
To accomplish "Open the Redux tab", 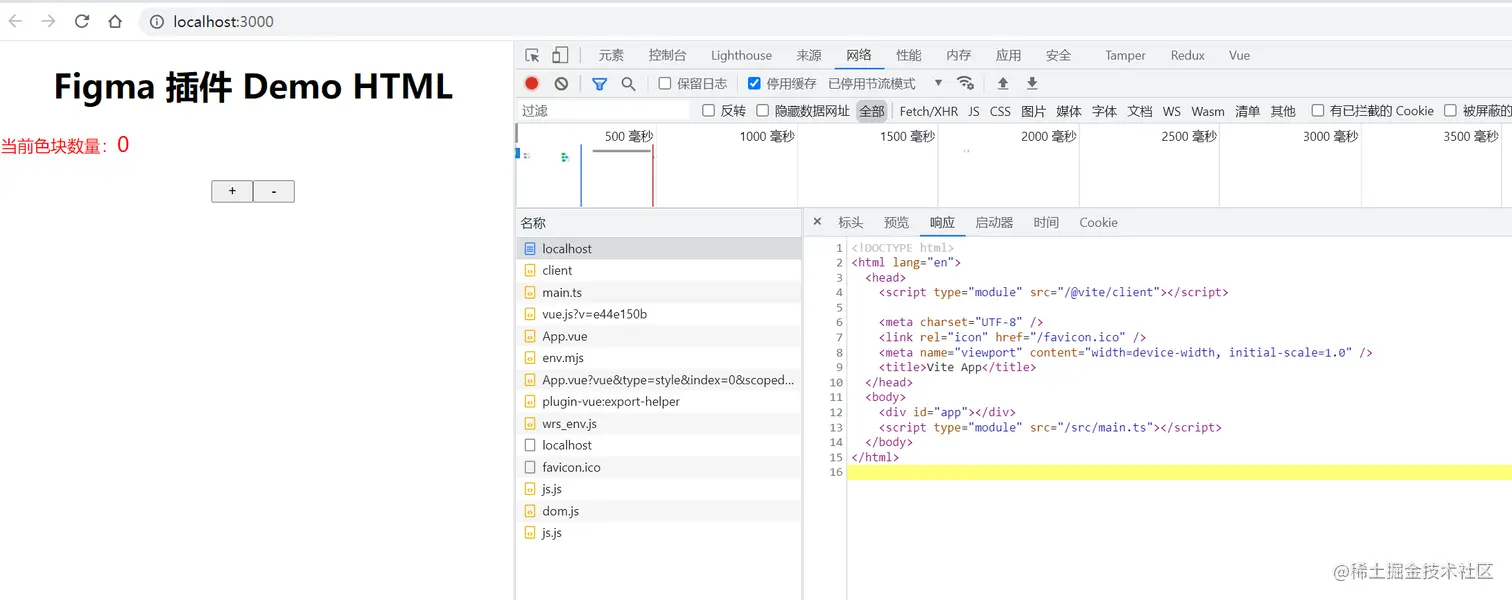I will pyautogui.click(x=1188, y=55).
